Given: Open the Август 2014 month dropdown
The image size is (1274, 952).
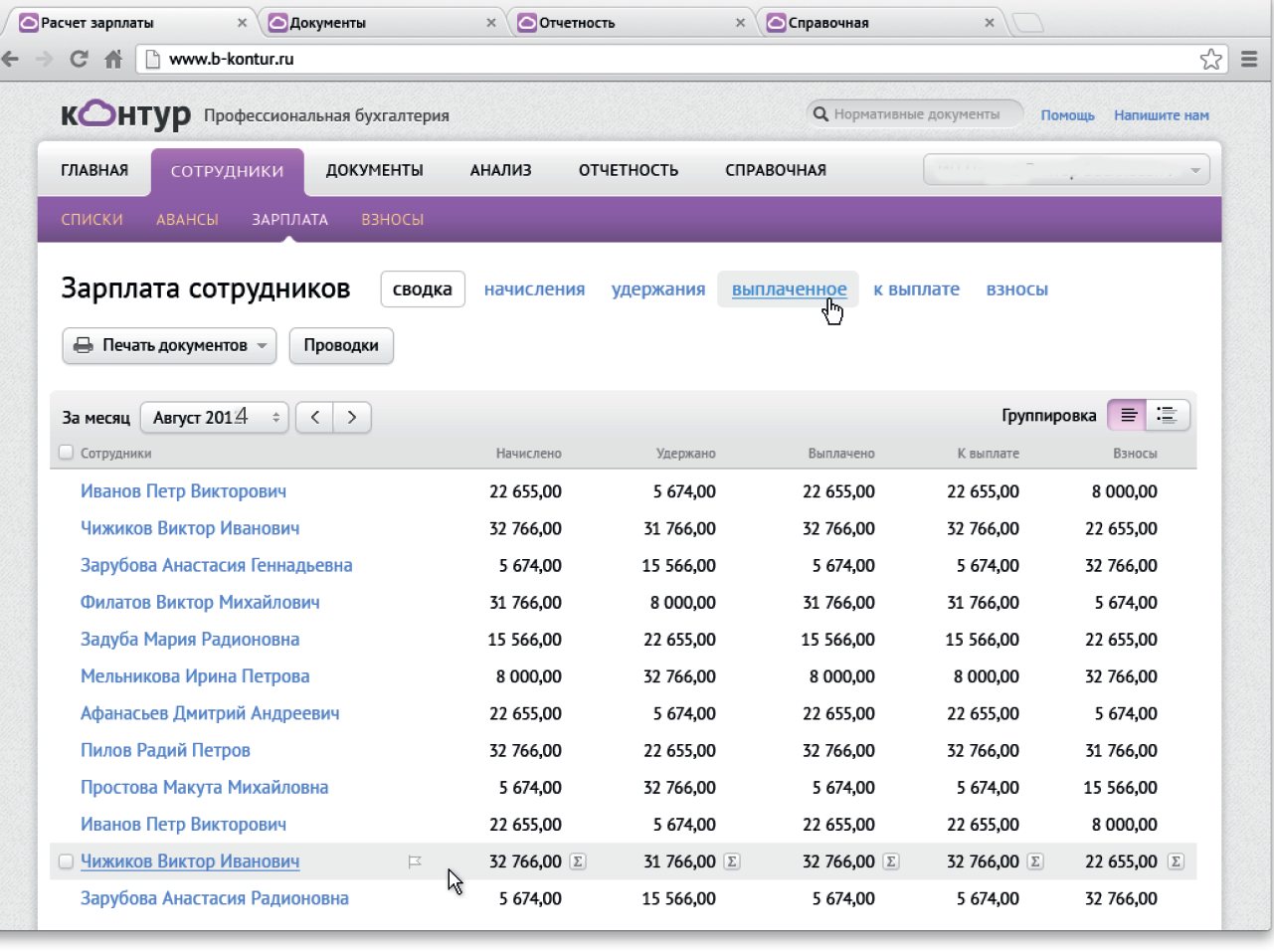Looking at the screenshot, I should pos(215,418).
